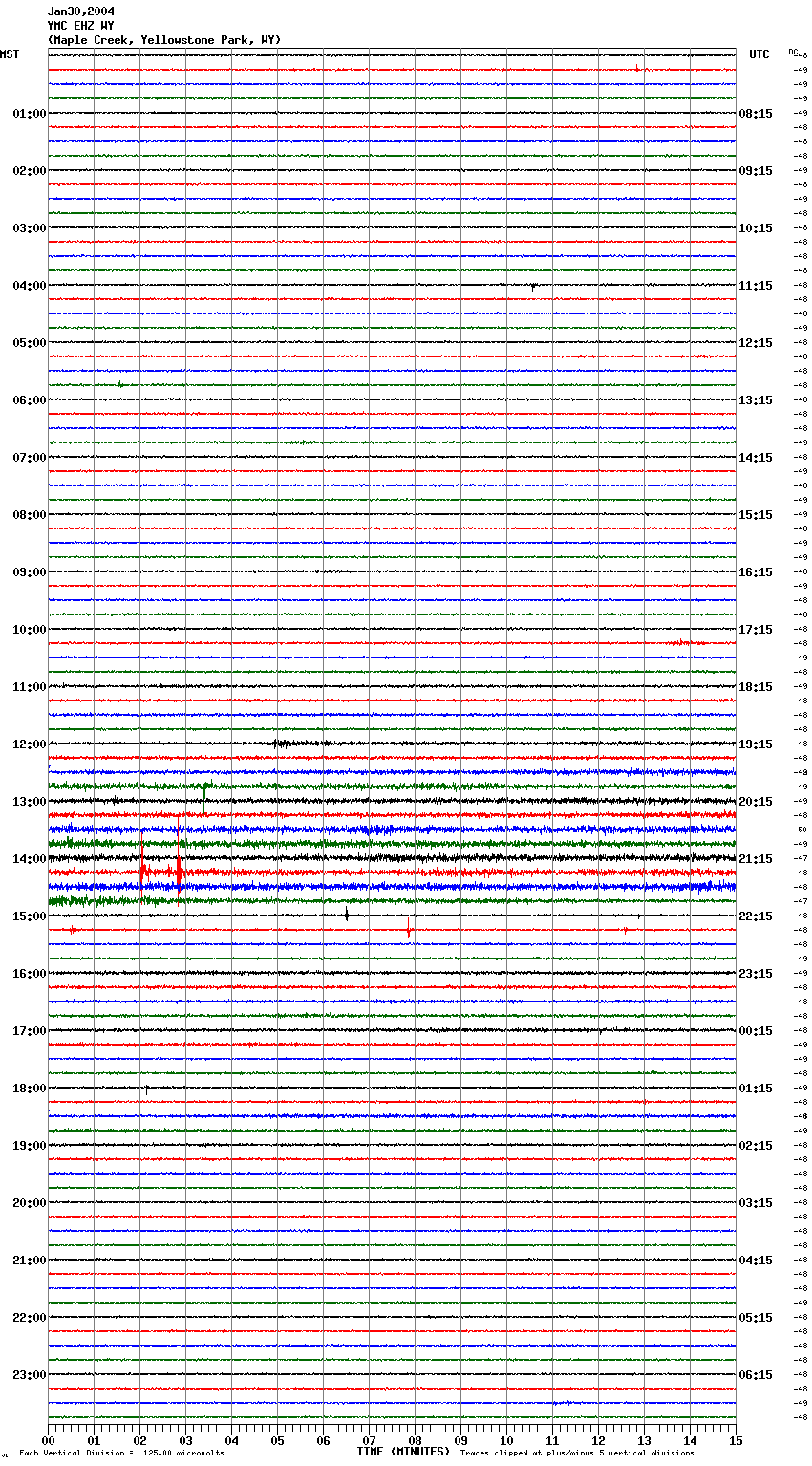Click the '00' minute tick label
The image size is (812, 1466).
pyautogui.click(x=49, y=1441)
